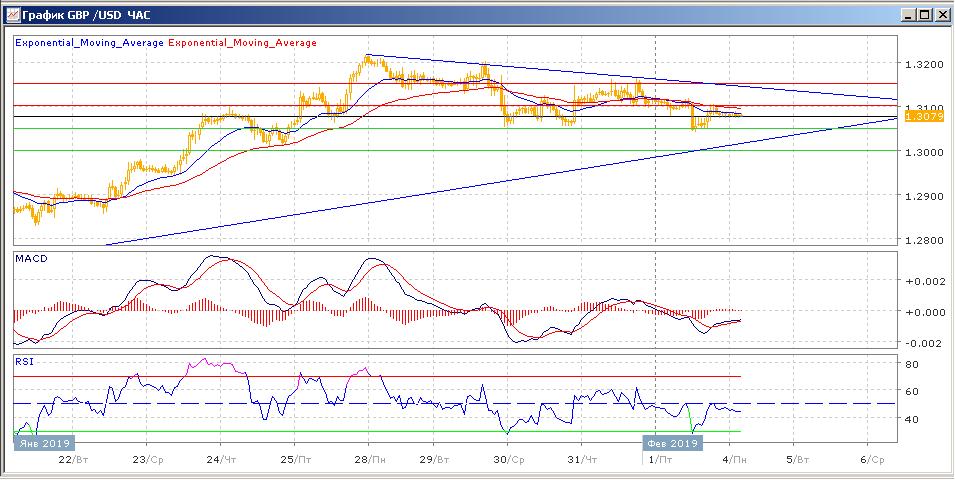Click the 40 level on RSI scale
Screen dimensions: 955x480
click(x=912, y=419)
